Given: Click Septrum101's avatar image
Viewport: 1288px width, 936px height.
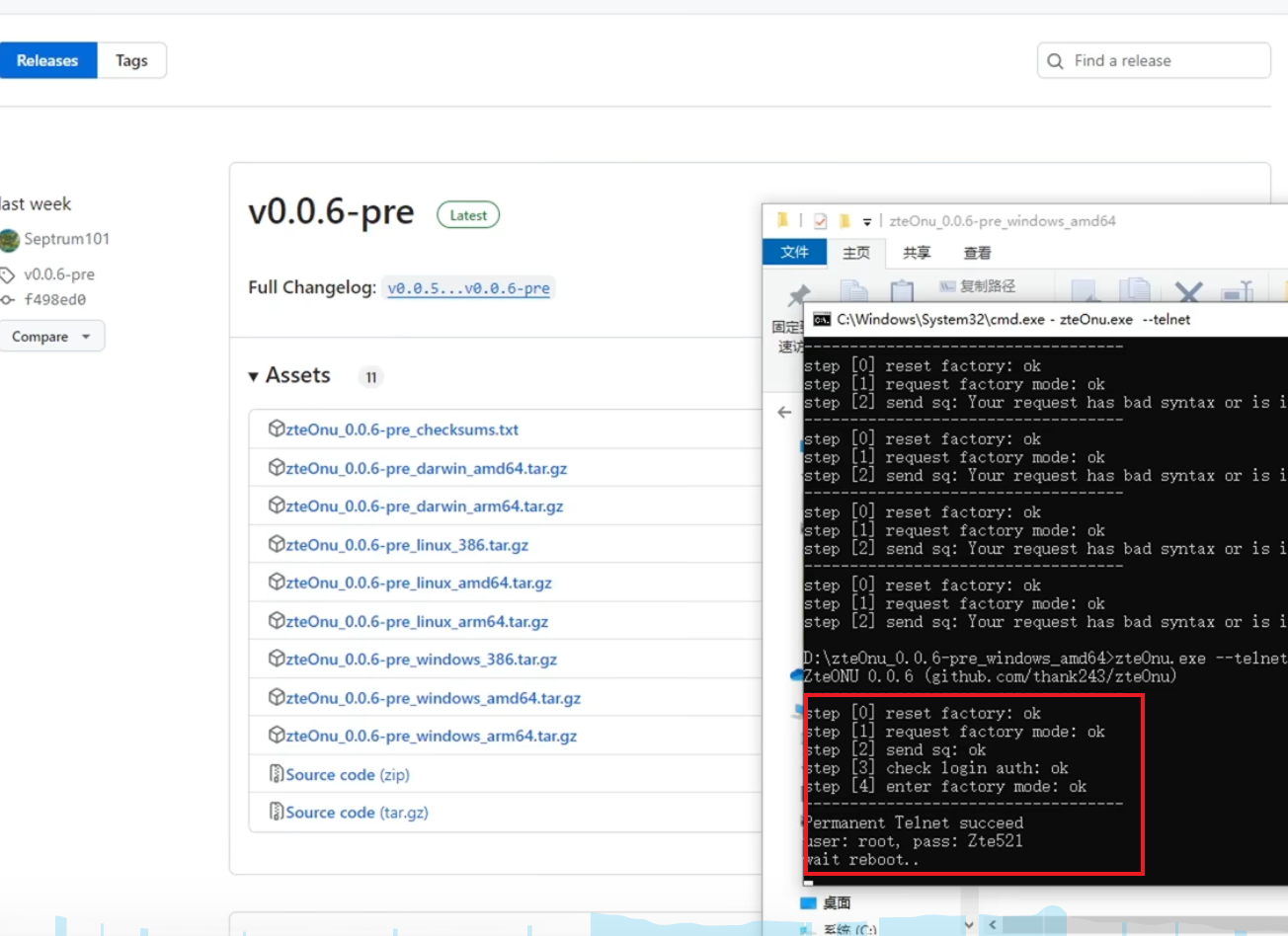Looking at the screenshot, I should click(x=10, y=240).
